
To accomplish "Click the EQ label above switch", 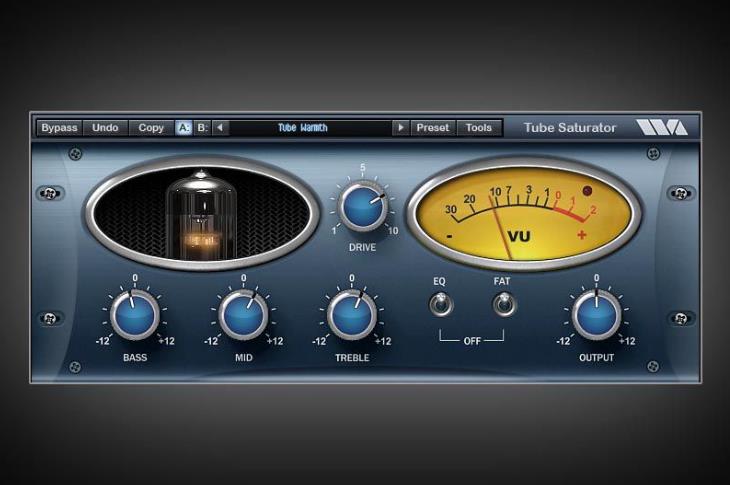I will (439, 281).
